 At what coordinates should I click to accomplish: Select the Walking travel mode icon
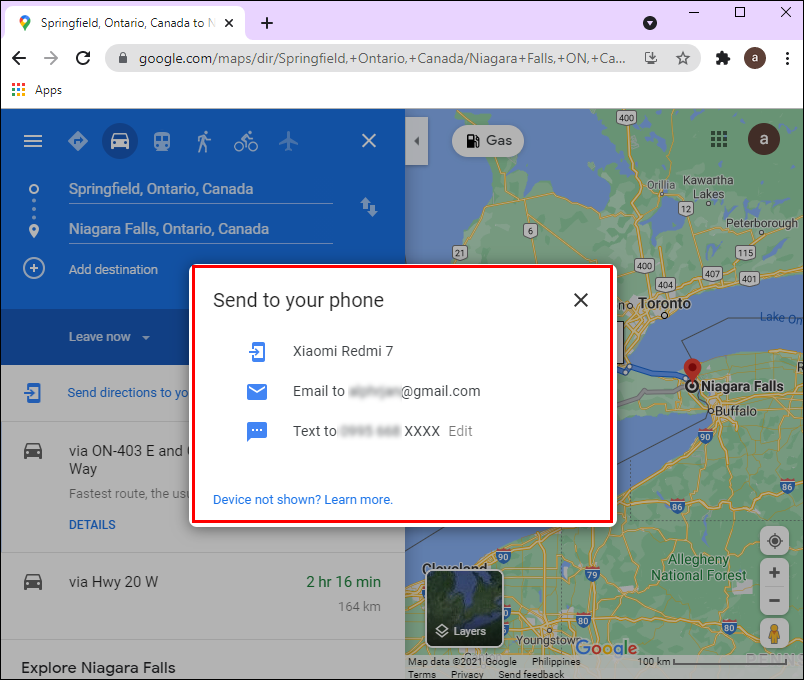tap(204, 141)
